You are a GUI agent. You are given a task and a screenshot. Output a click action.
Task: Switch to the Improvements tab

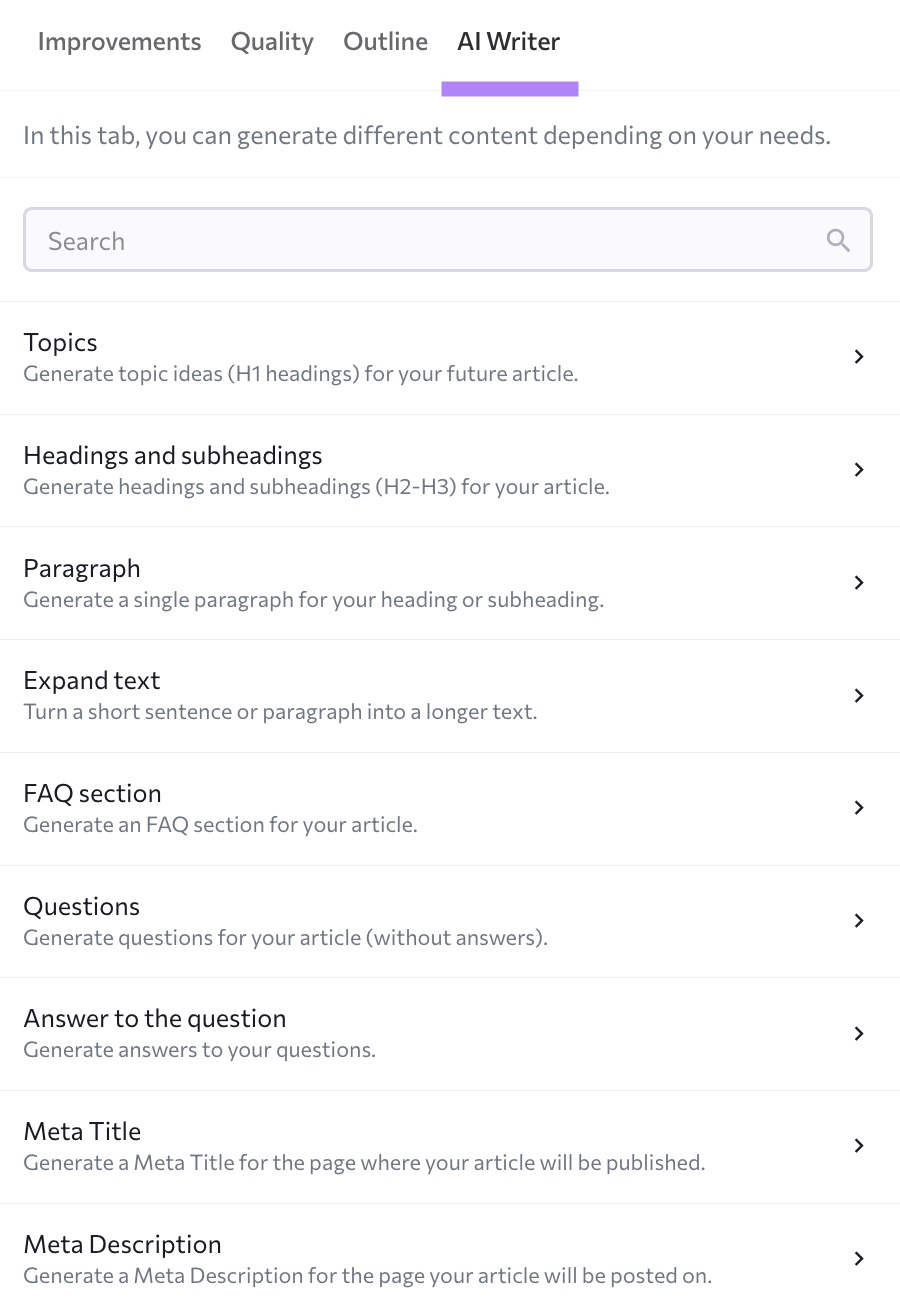click(x=119, y=41)
